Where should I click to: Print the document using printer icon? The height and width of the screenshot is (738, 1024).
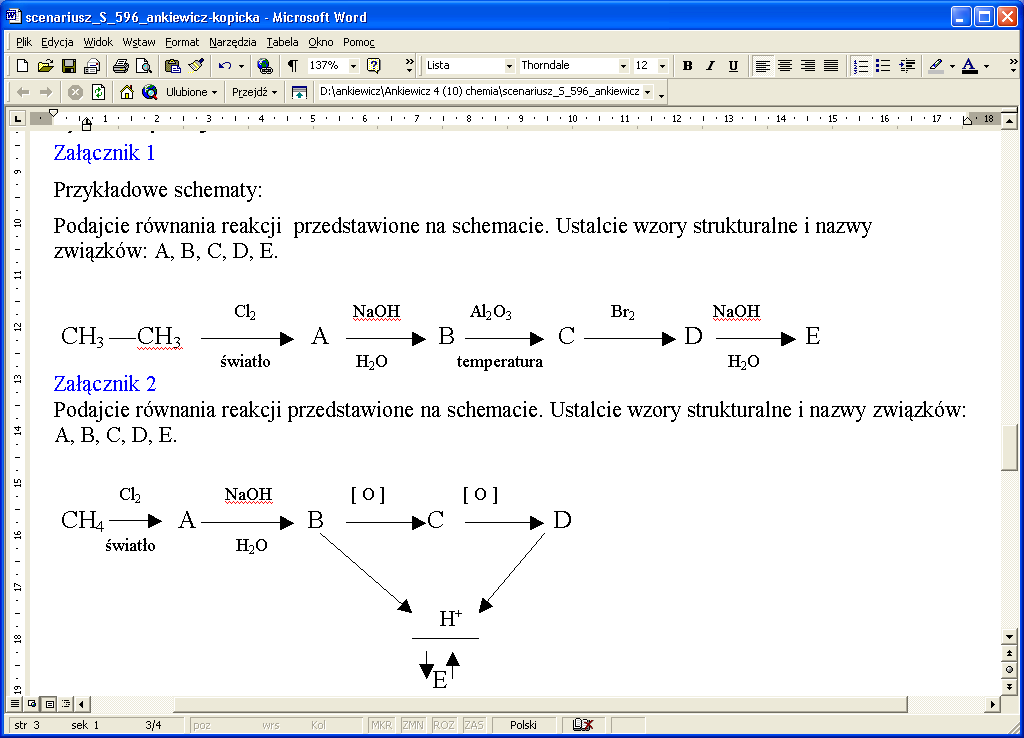click(x=120, y=65)
